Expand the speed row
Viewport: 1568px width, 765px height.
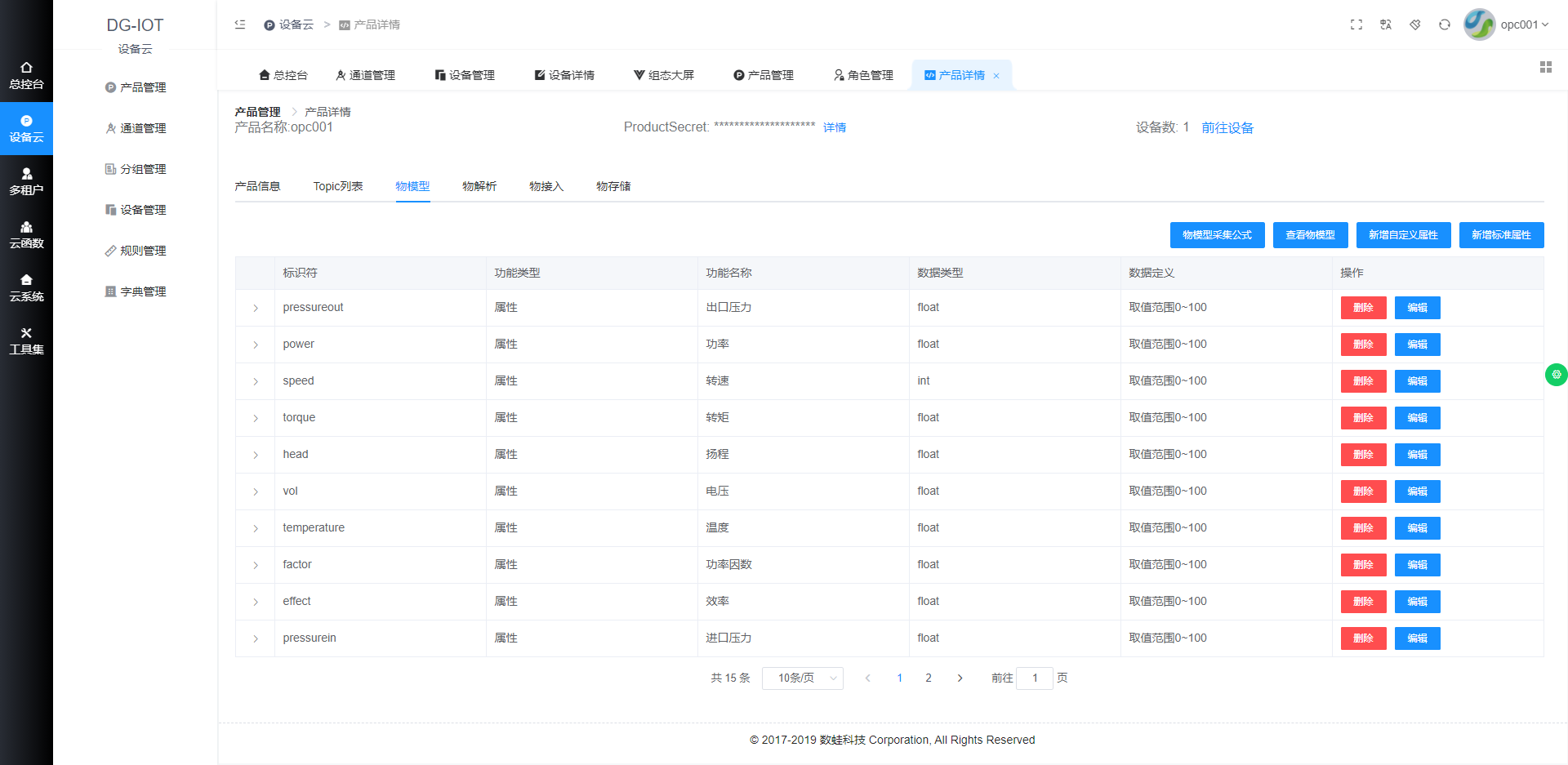256,381
